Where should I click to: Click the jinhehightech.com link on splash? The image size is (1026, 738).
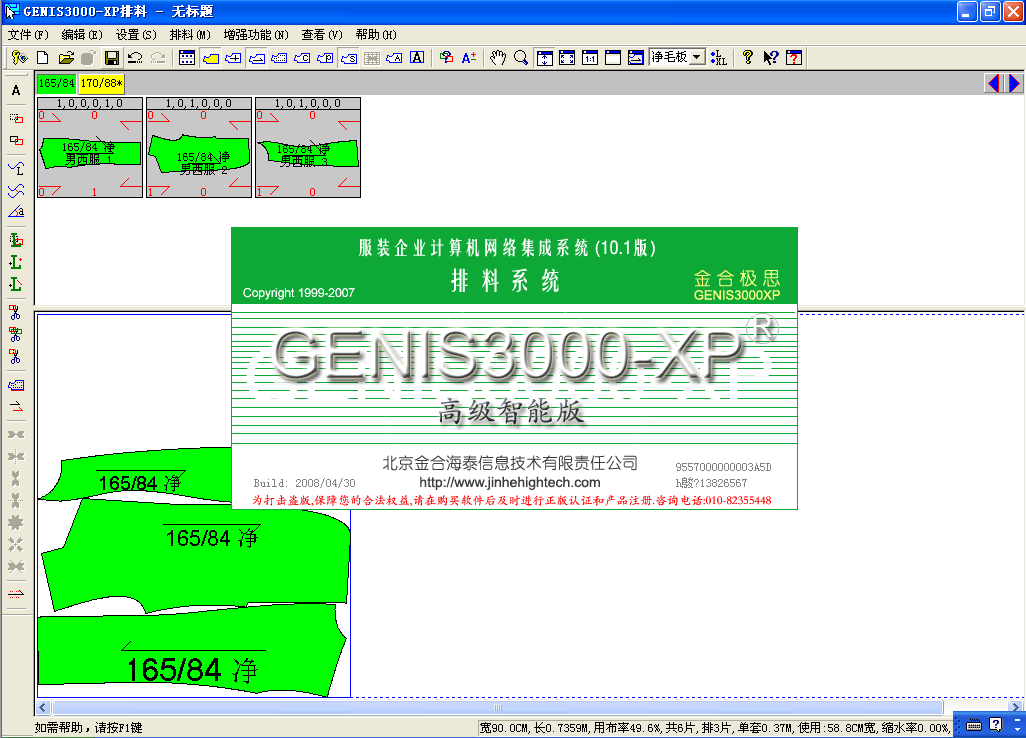tap(510, 483)
